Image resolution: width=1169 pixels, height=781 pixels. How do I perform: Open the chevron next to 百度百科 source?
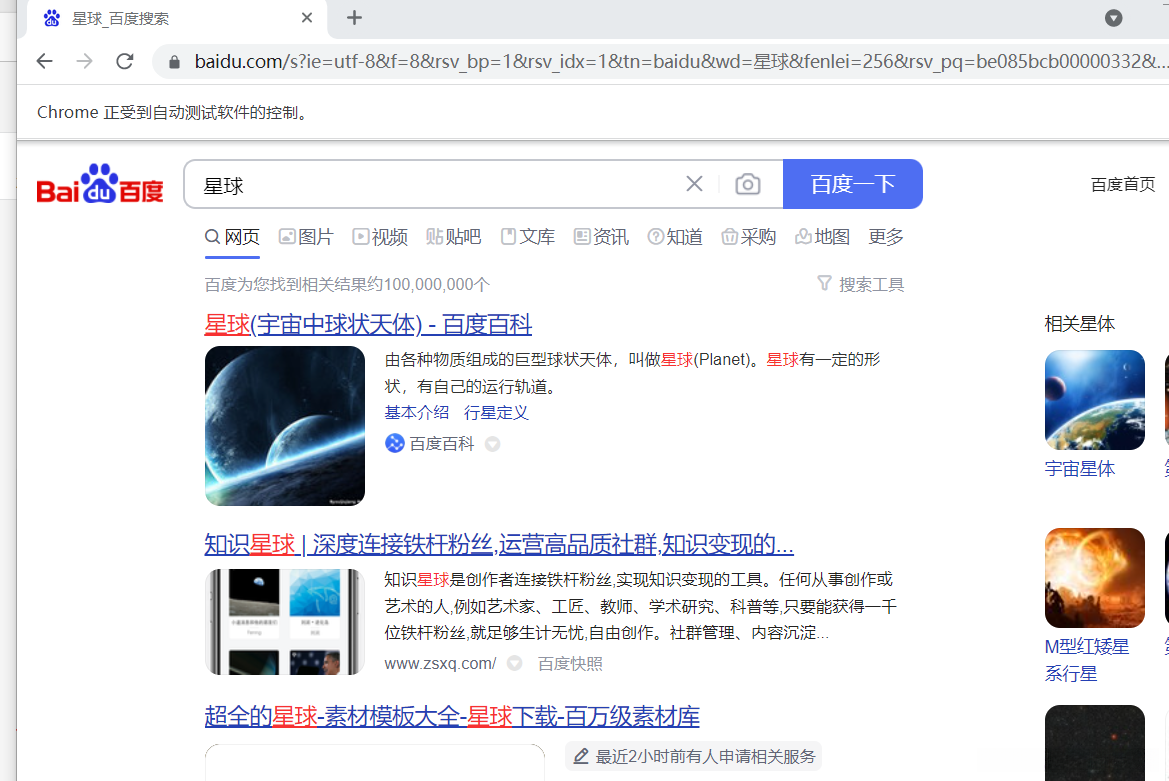pyautogui.click(x=491, y=443)
